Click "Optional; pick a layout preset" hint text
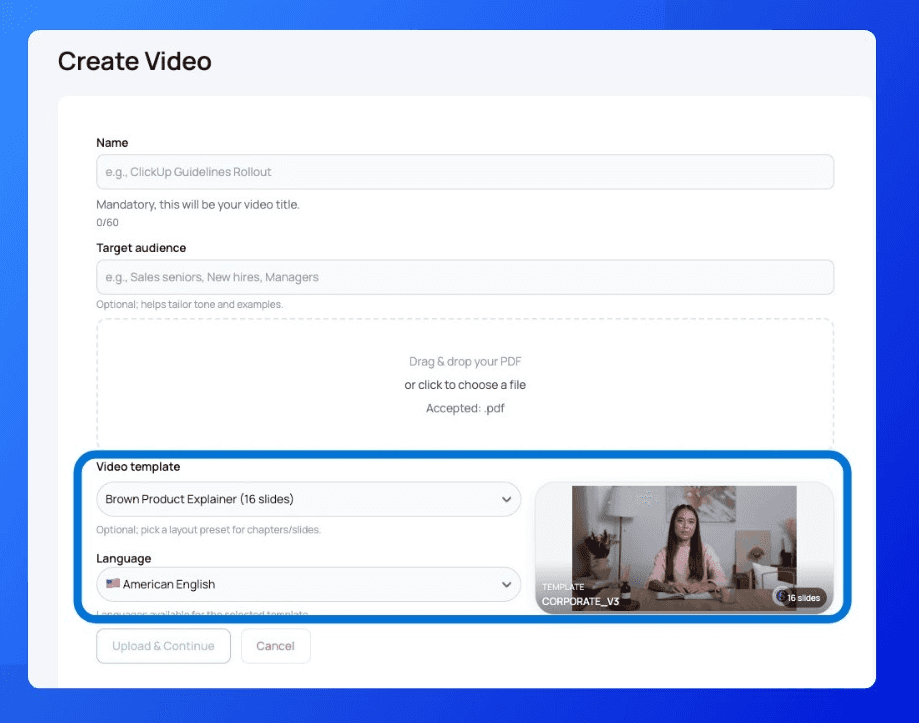 coord(208,530)
